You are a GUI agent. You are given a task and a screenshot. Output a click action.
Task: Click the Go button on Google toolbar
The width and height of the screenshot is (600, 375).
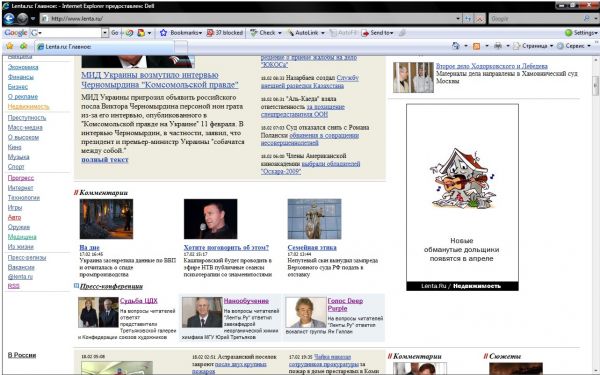point(114,33)
